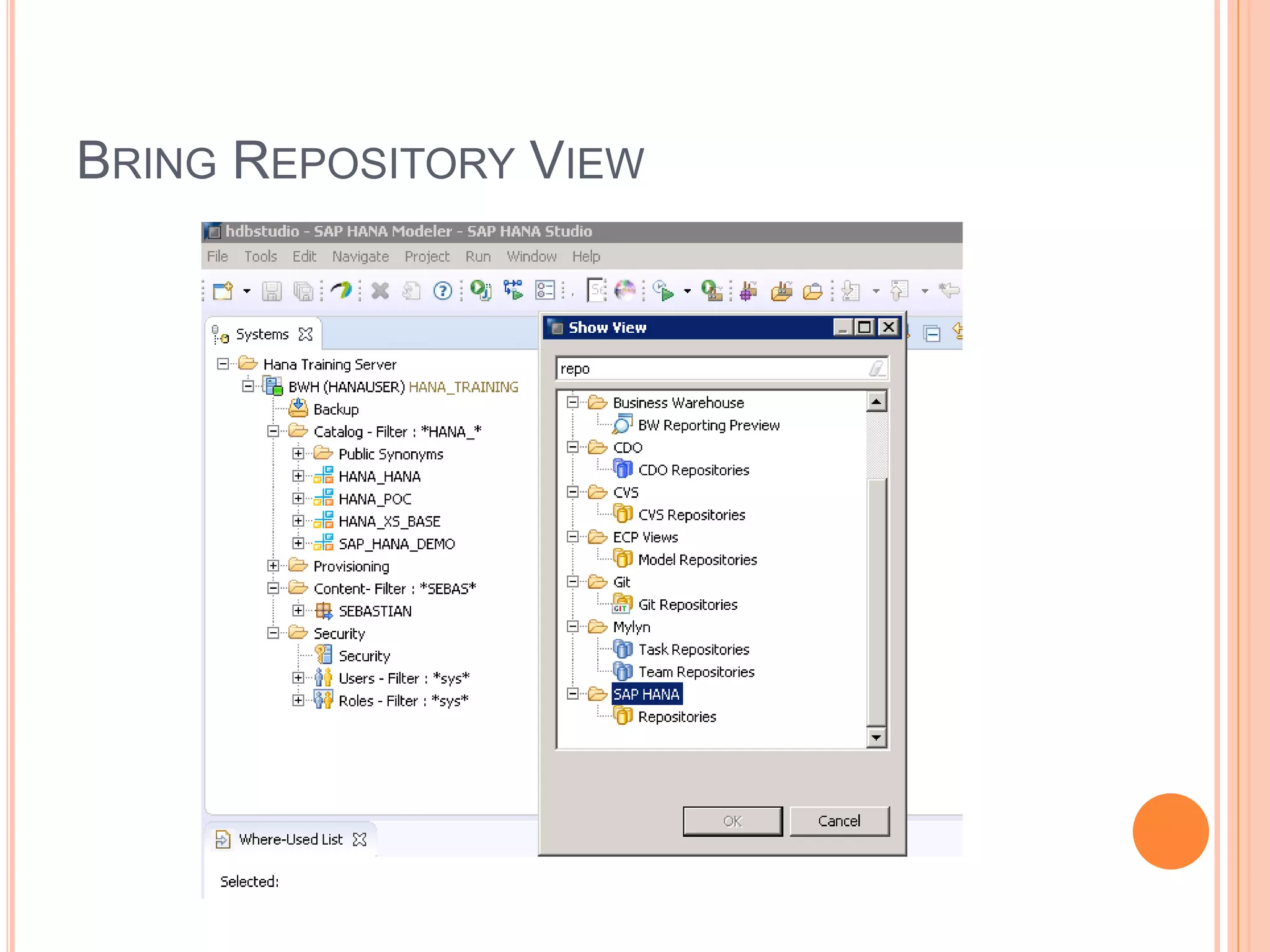Screen dimensions: 1270x952
Task: Select Model Repositories in Show View
Action: click(698, 560)
